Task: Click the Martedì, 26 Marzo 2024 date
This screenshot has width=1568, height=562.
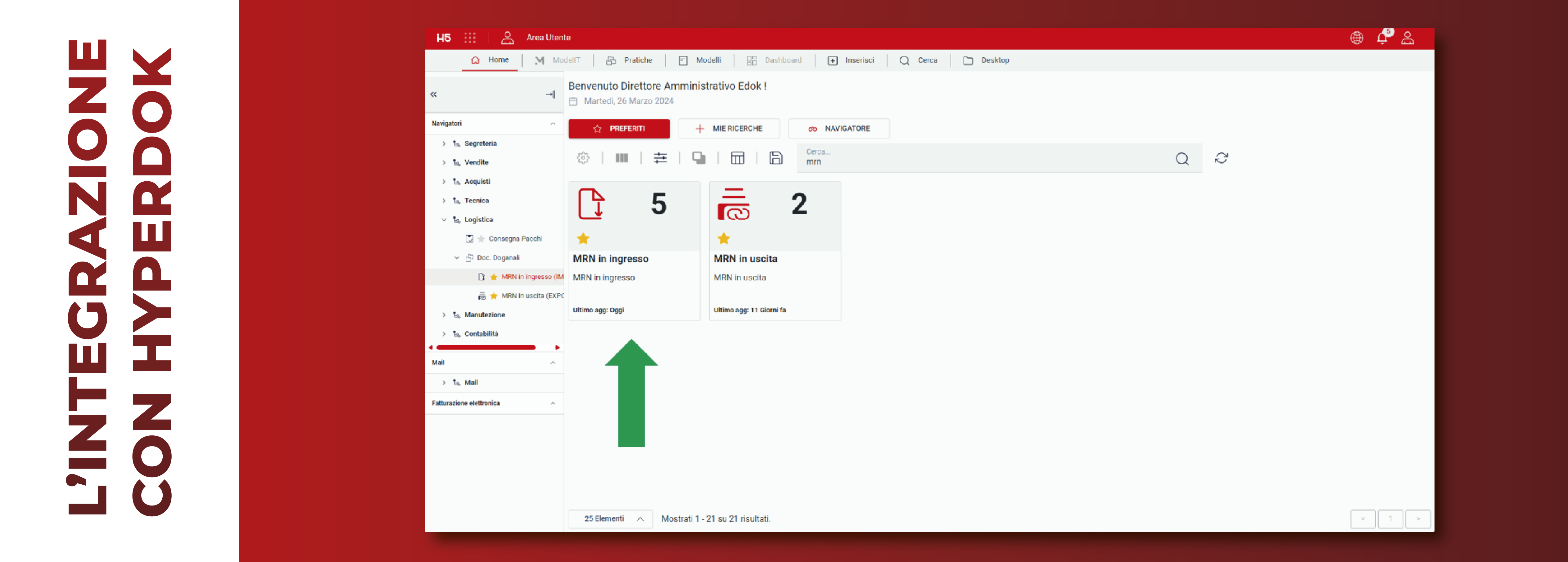Action: pyautogui.click(x=628, y=101)
